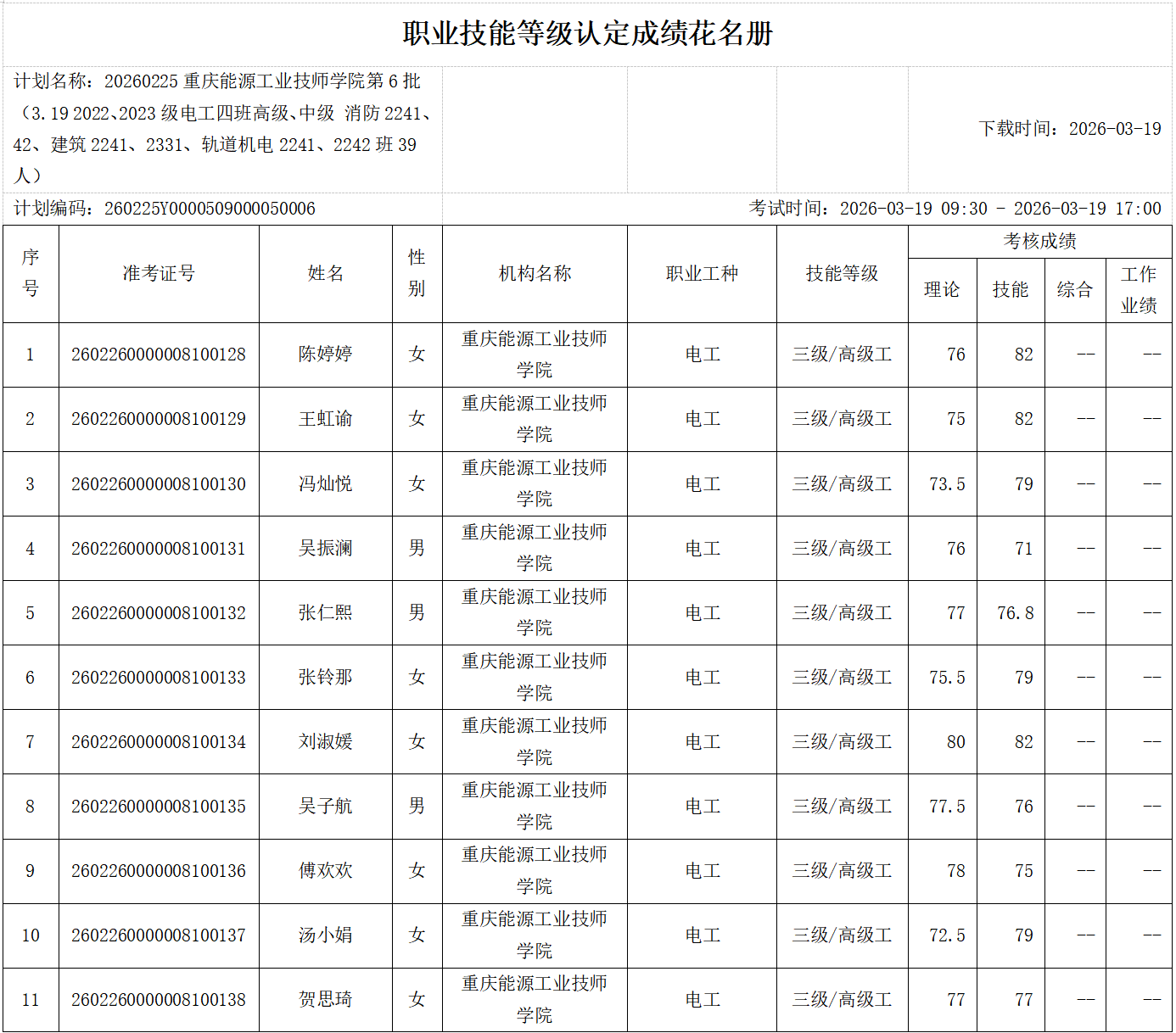Image resolution: width=1176 pixels, height=1033 pixels.
Task: Click the 考核成绩 merged header
Action: pyautogui.click(x=1039, y=241)
